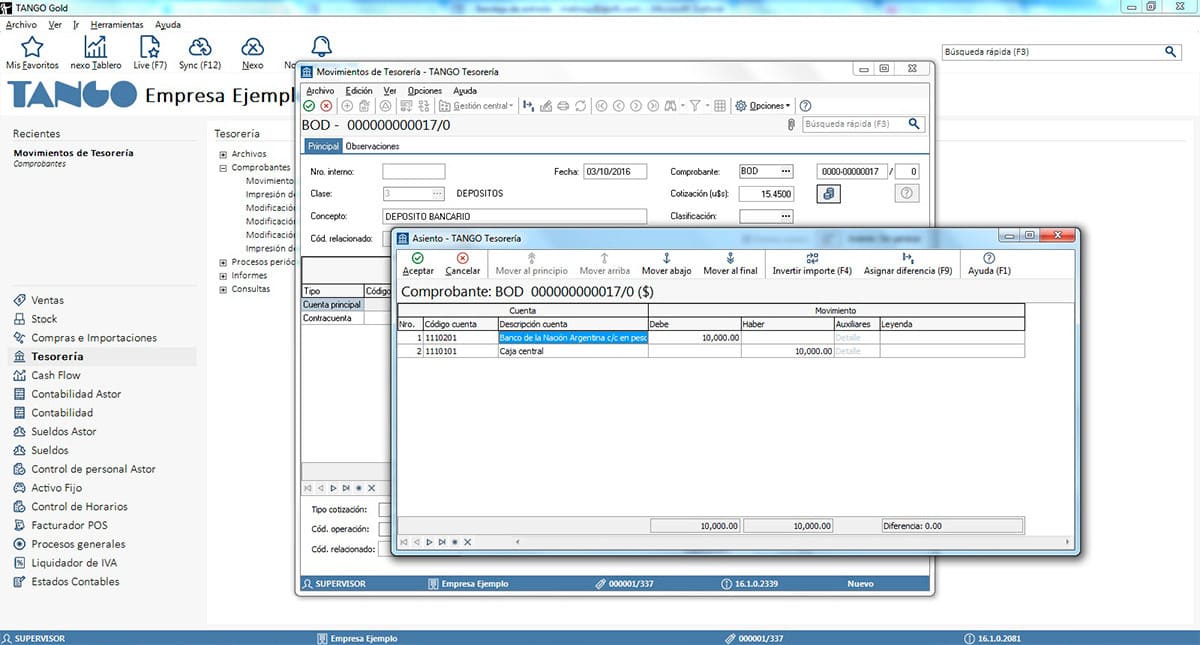Click Mover al final in Asiento toolbar
The height and width of the screenshot is (645, 1200).
tap(730, 264)
